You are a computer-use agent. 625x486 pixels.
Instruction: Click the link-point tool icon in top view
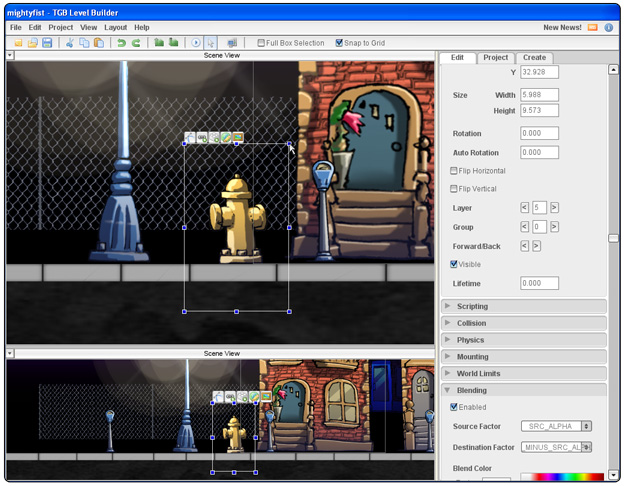point(202,137)
